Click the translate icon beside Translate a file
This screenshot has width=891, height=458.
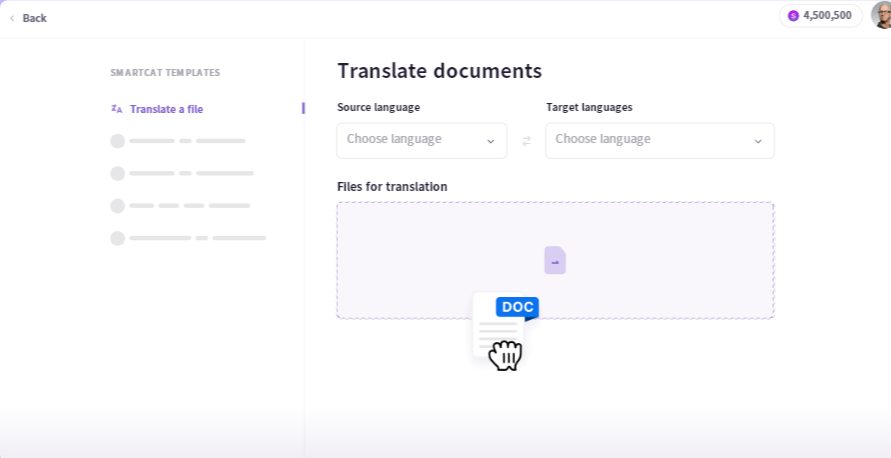coord(117,109)
